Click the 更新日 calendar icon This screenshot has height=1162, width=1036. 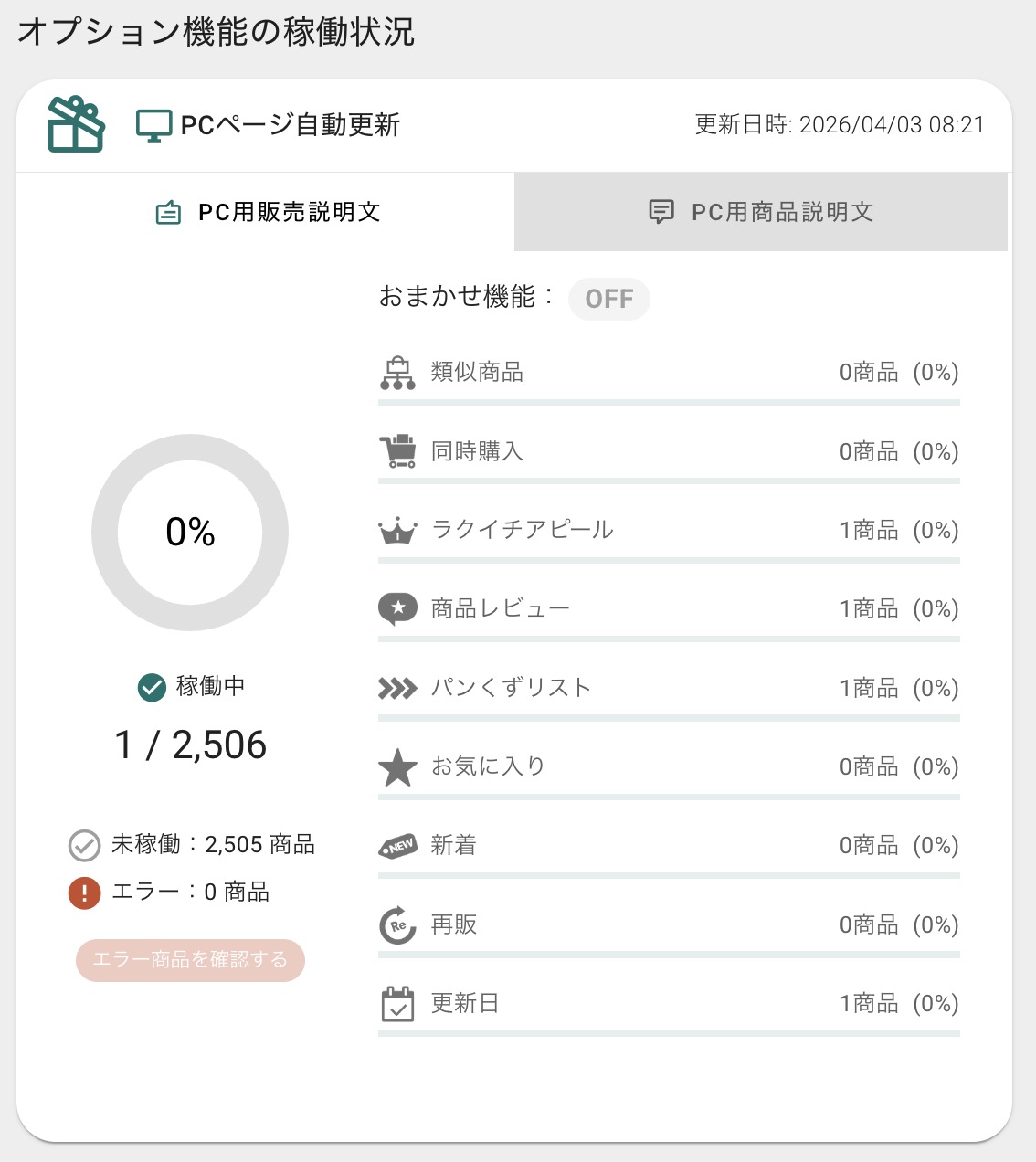pos(397,1004)
